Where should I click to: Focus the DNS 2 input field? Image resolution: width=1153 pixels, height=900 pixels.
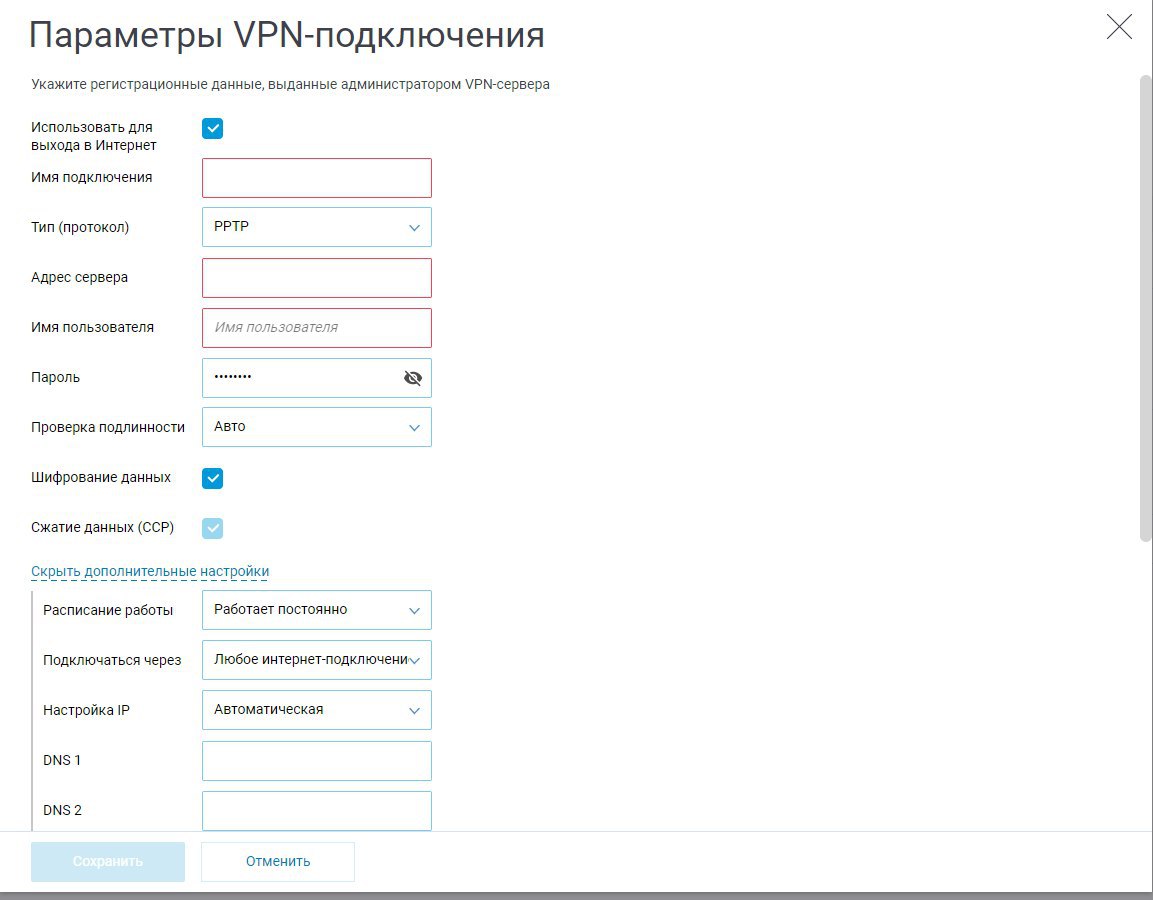(317, 811)
